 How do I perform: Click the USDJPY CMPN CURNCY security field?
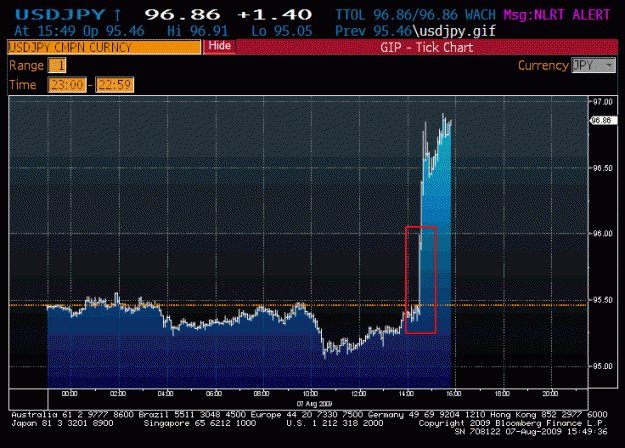pos(104,47)
